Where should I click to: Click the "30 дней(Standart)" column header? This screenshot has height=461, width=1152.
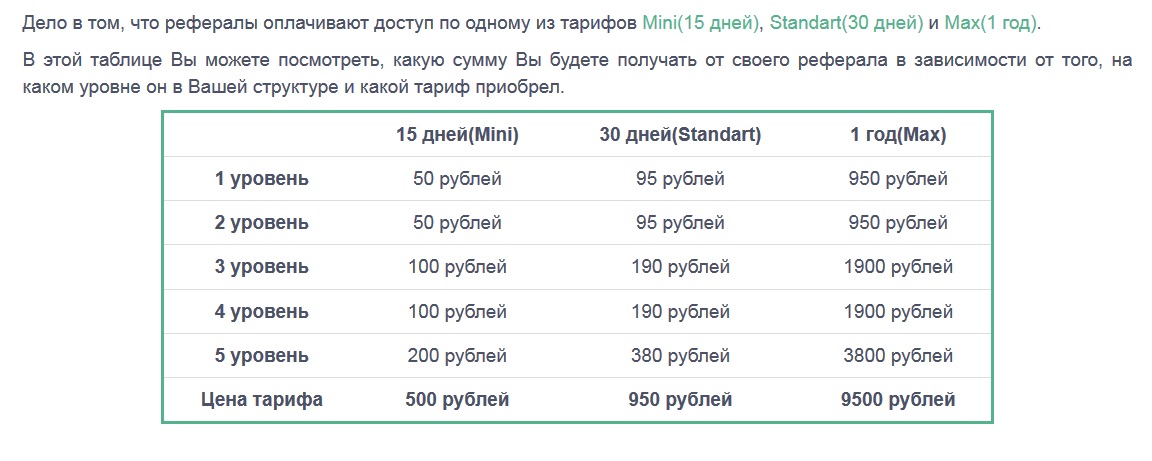tap(680, 135)
